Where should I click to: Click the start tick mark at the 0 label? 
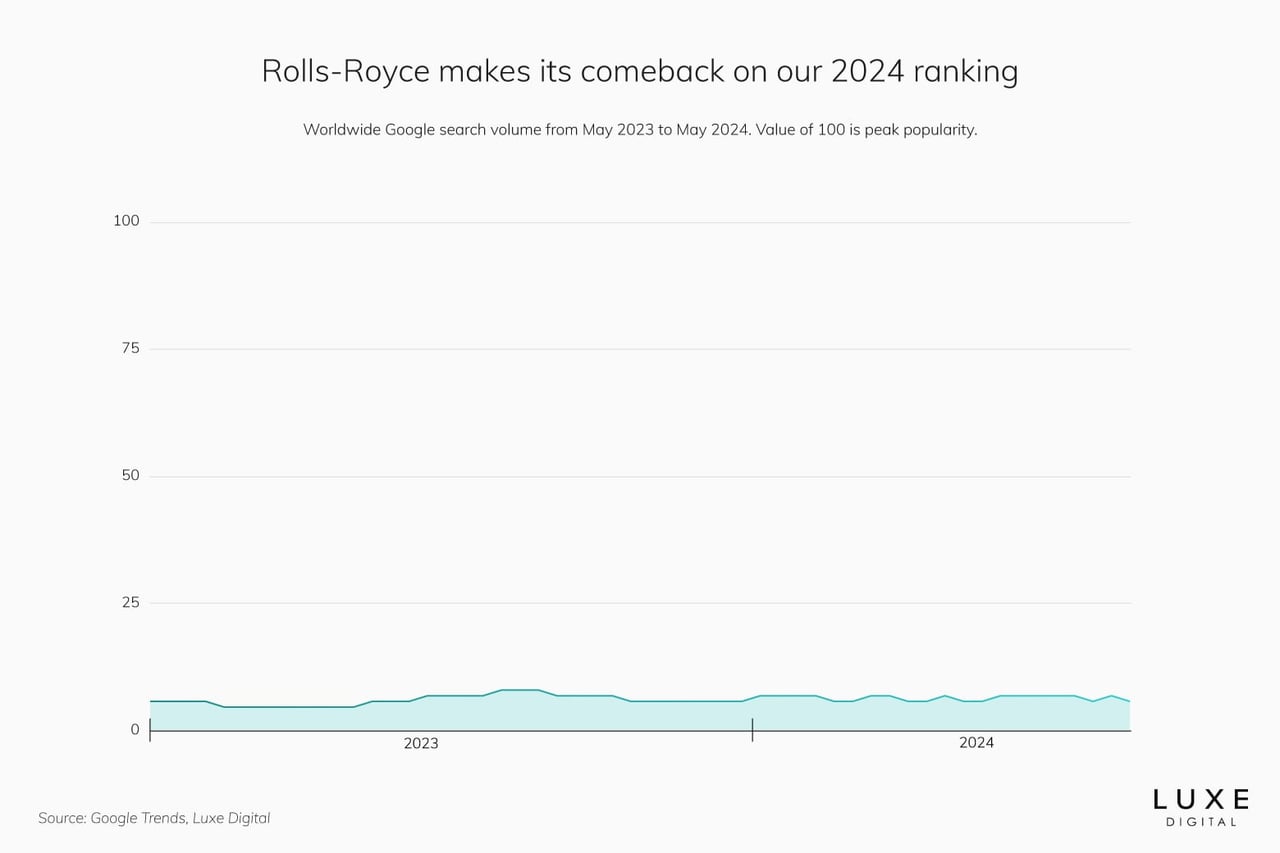[x=150, y=730]
